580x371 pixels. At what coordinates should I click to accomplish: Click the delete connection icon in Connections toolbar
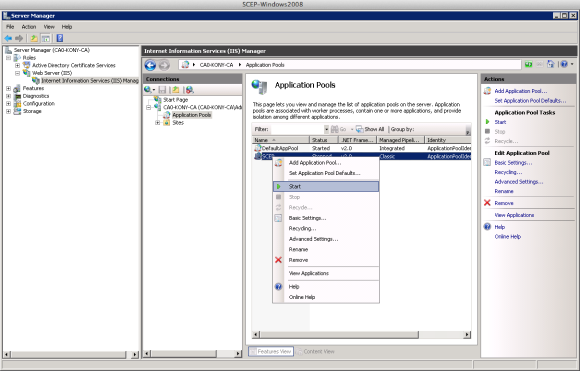[x=189, y=90]
